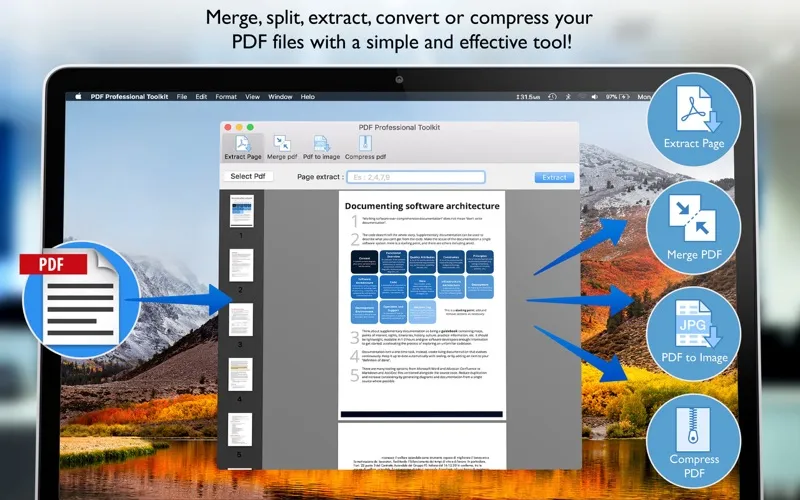Screen dimensions: 800x500
Task: Open the File menu
Action: pos(182,96)
